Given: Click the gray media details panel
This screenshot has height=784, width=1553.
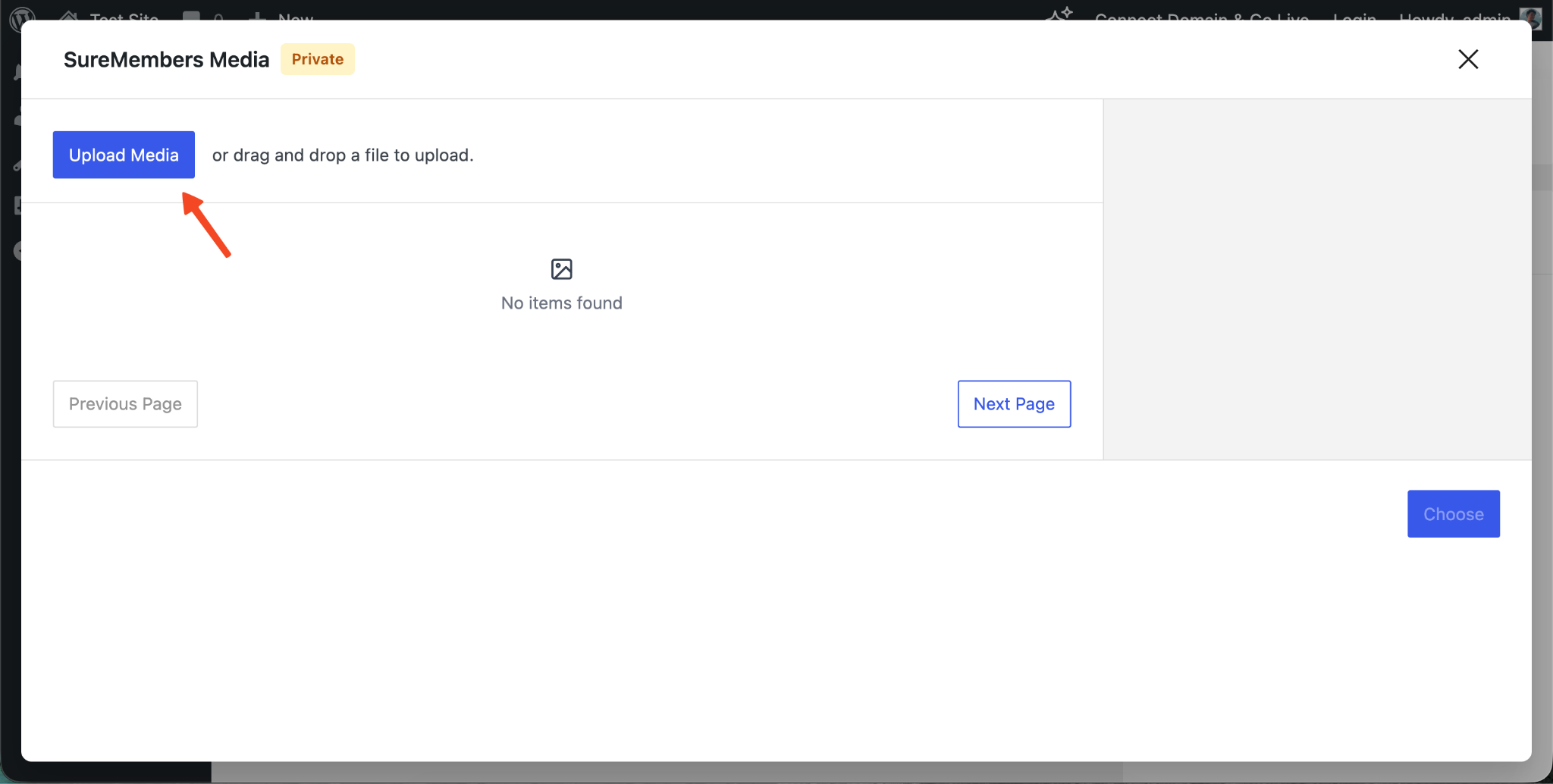Looking at the screenshot, I should (x=1316, y=279).
